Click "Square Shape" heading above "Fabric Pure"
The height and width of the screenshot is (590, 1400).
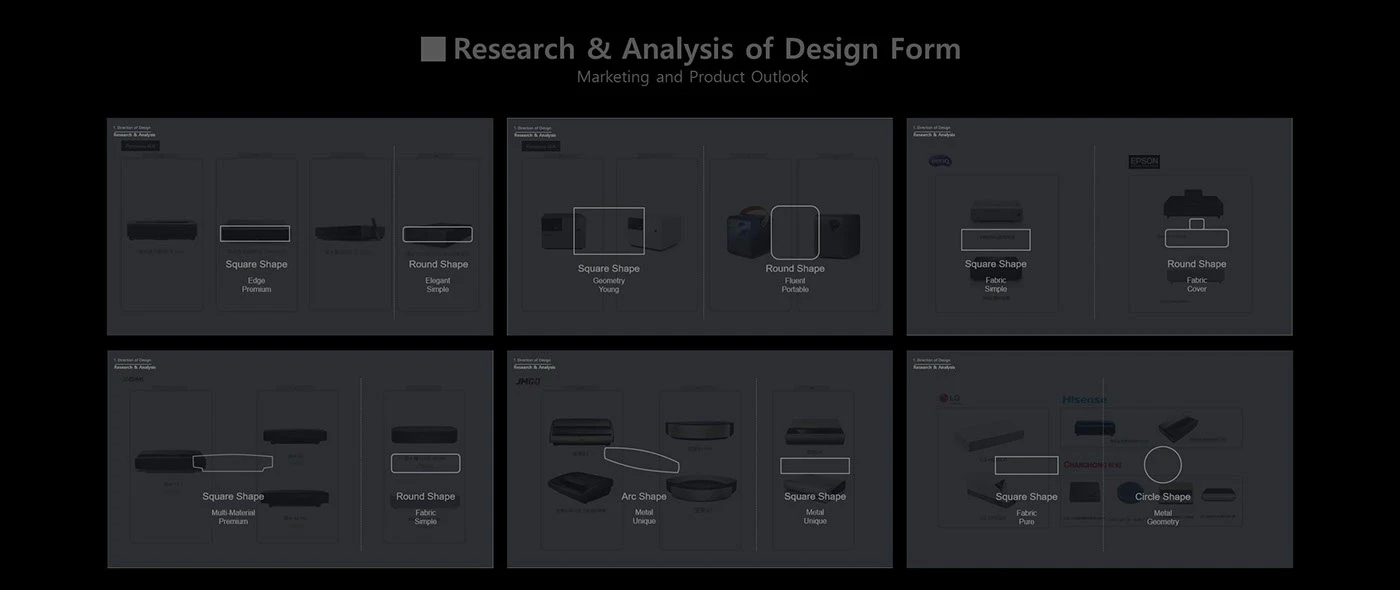[x=1026, y=496]
